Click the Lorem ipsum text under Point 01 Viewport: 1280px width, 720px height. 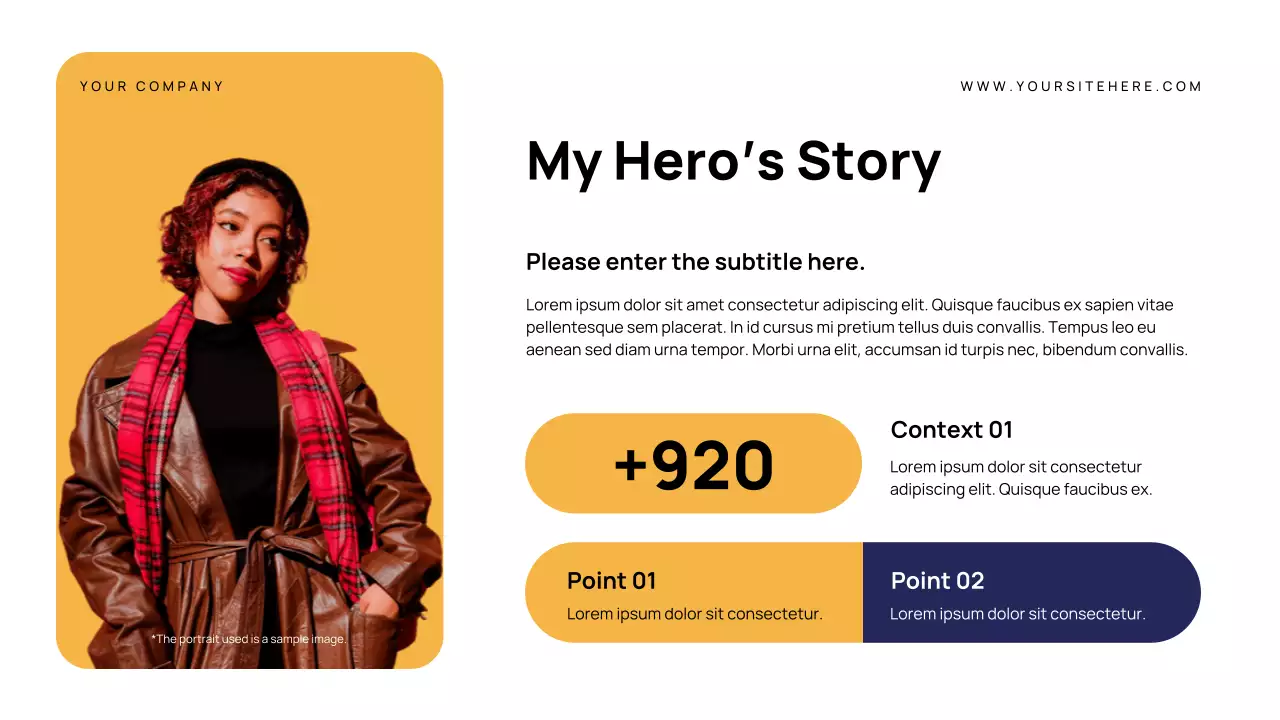[694, 614]
